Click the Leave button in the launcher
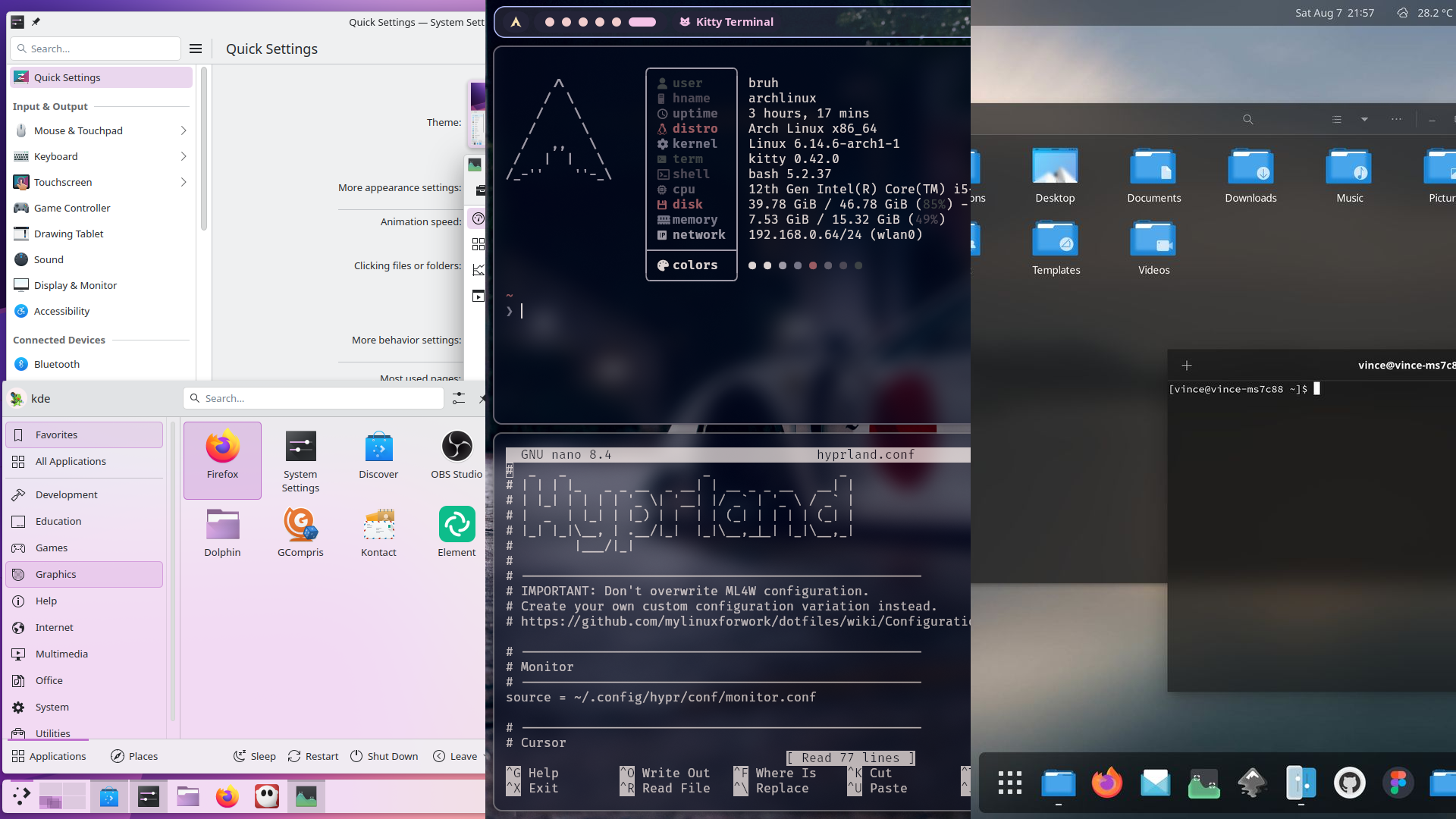This screenshot has width=1456, height=819. click(455, 756)
